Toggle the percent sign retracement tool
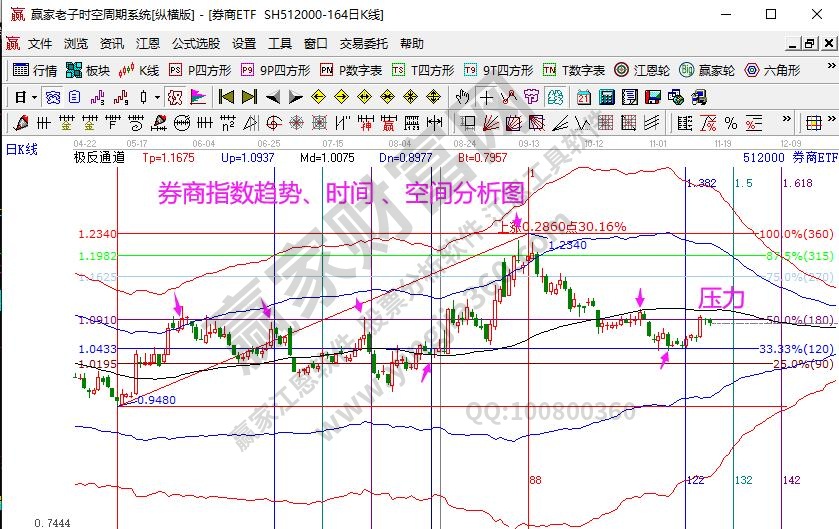The height and width of the screenshot is (529, 839). click(x=731, y=123)
